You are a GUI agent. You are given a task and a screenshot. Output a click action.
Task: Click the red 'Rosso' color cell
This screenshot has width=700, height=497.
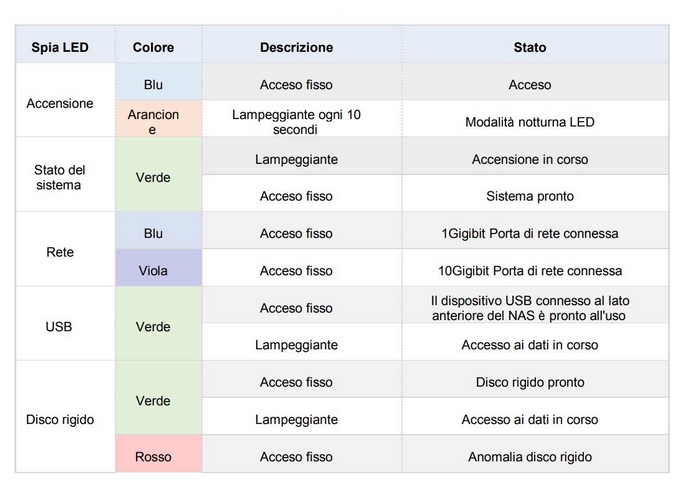[153, 457]
